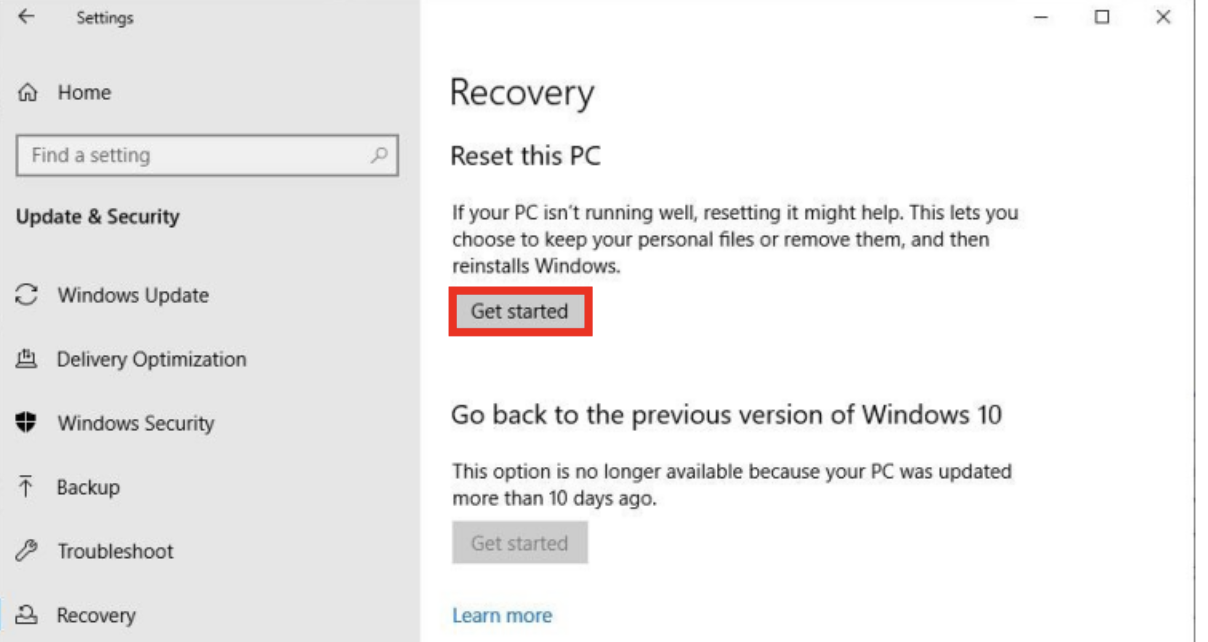Click the Troubleshoot wrench icon
1208x642 pixels.
pos(28,551)
